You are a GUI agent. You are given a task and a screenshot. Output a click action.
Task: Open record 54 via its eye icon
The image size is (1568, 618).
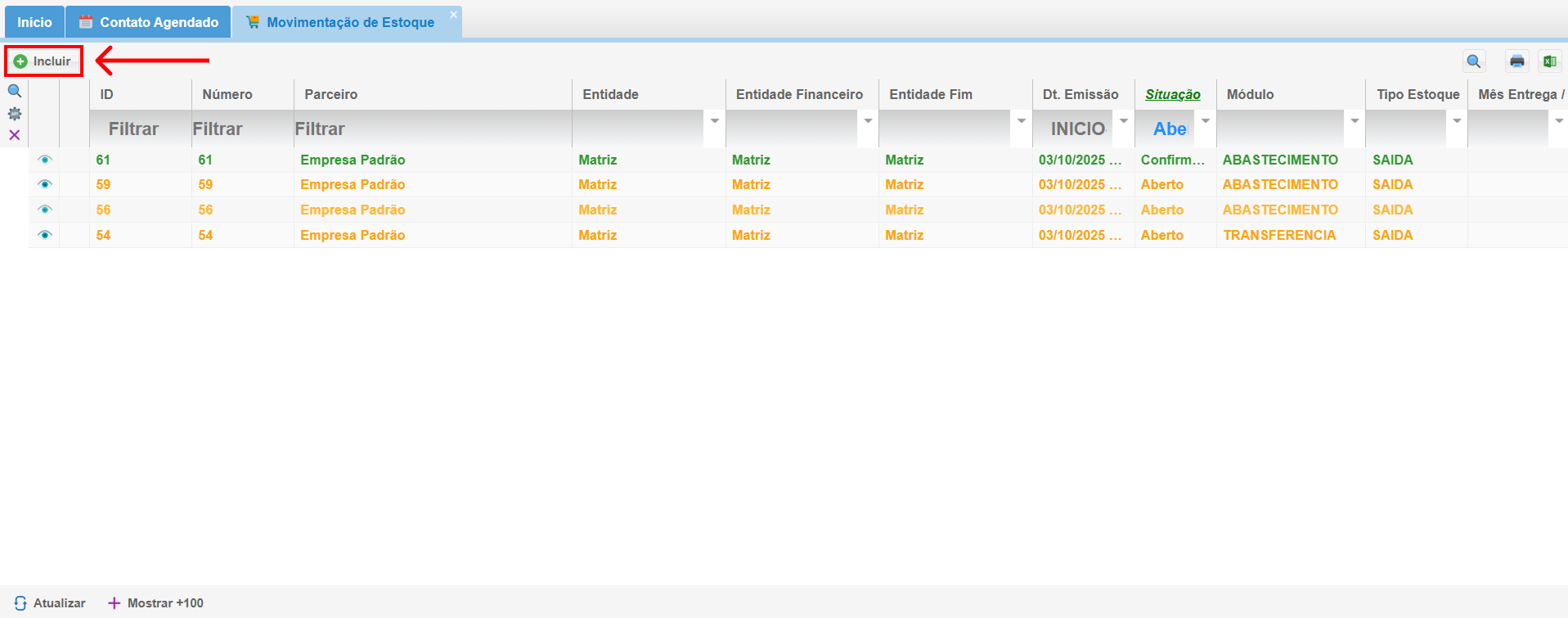click(x=45, y=235)
